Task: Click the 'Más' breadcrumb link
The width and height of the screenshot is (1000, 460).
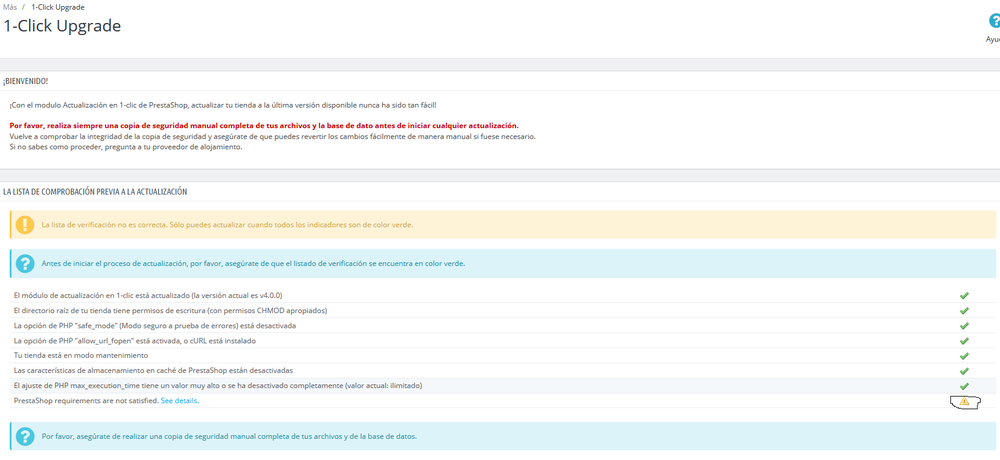Action: 10,7
